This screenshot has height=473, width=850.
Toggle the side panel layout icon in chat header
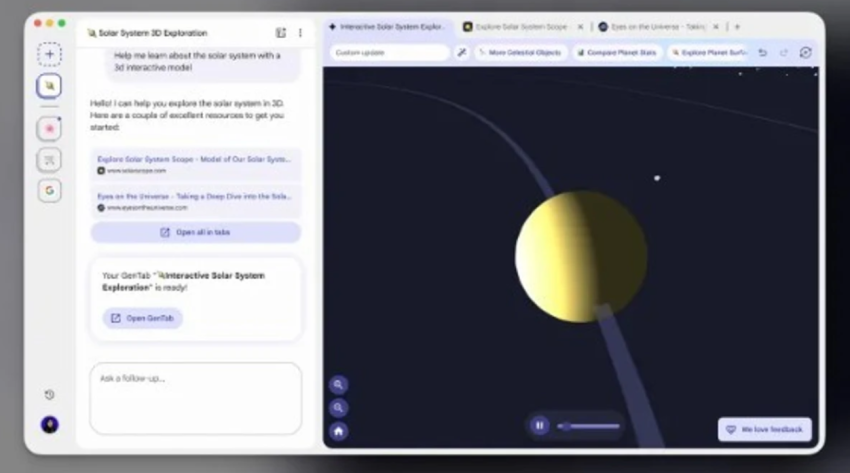click(x=281, y=33)
